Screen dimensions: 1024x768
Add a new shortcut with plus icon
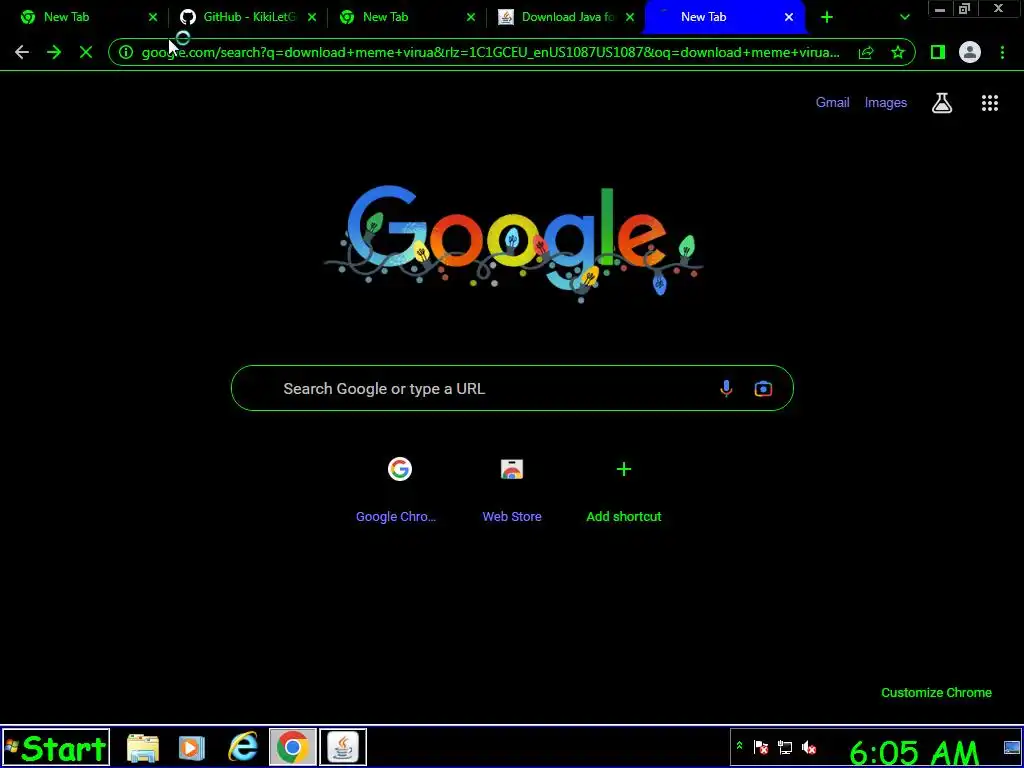624,490
